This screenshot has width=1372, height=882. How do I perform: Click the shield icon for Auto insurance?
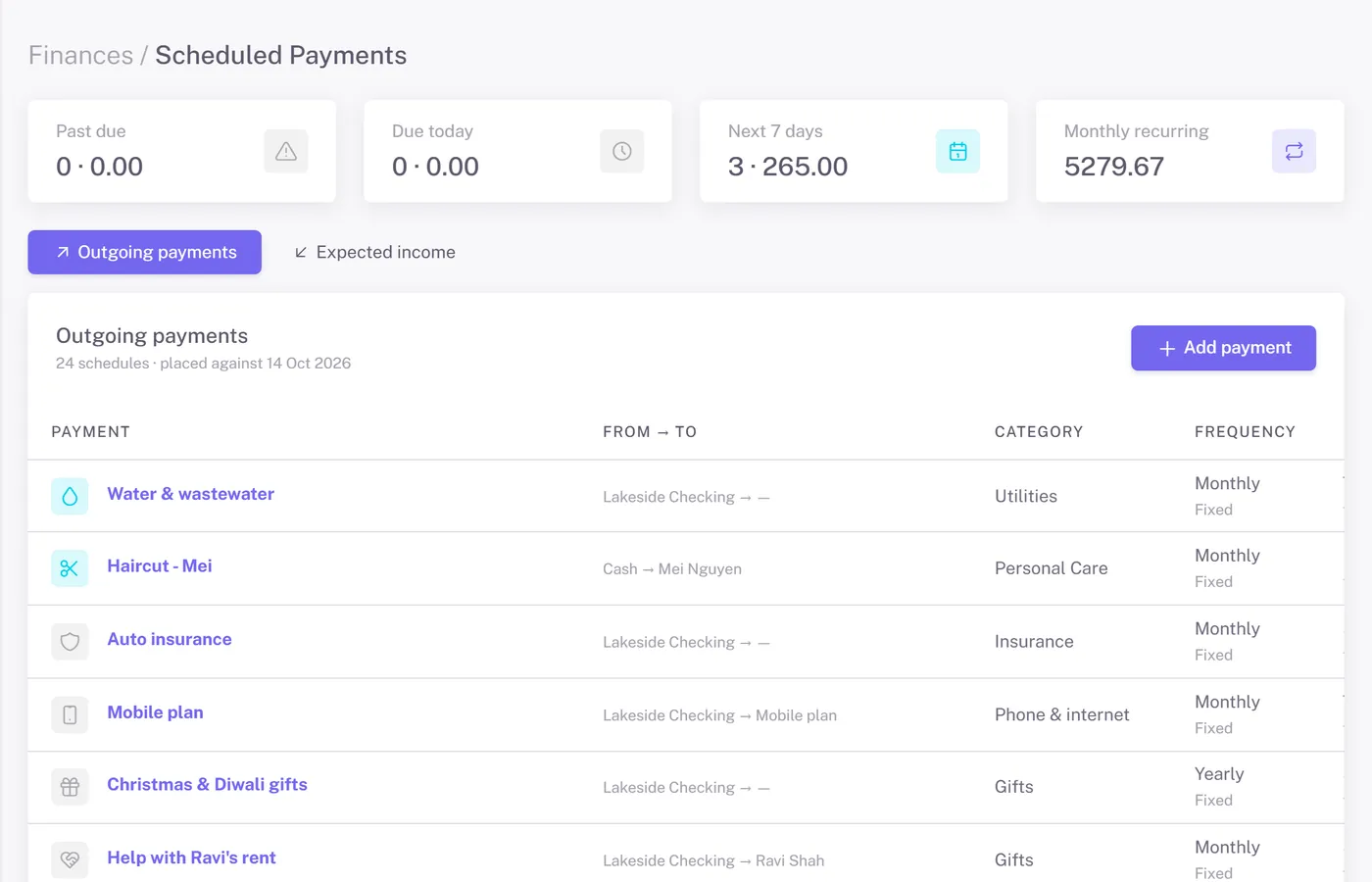pos(70,642)
